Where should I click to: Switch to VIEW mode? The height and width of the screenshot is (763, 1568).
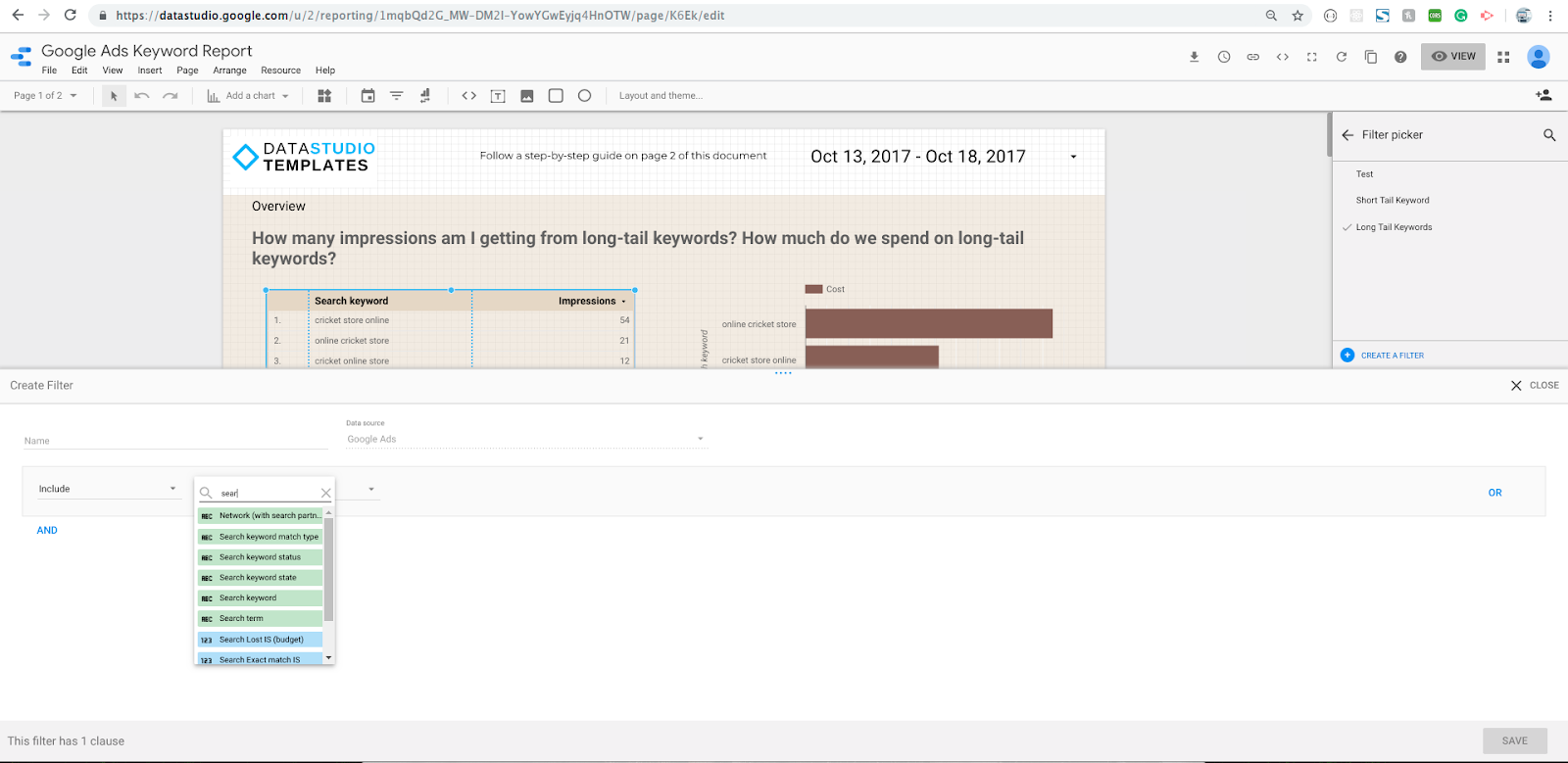coord(1453,57)
